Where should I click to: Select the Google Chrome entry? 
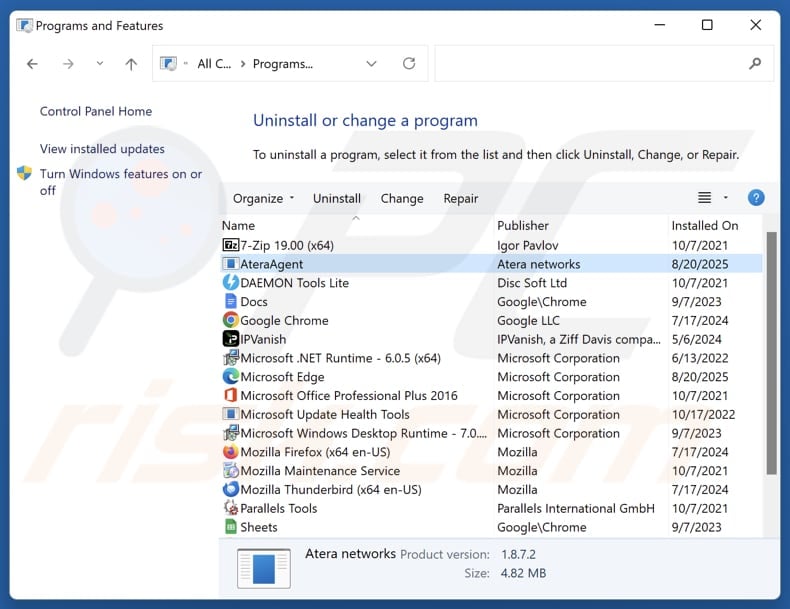pos(491,320)
